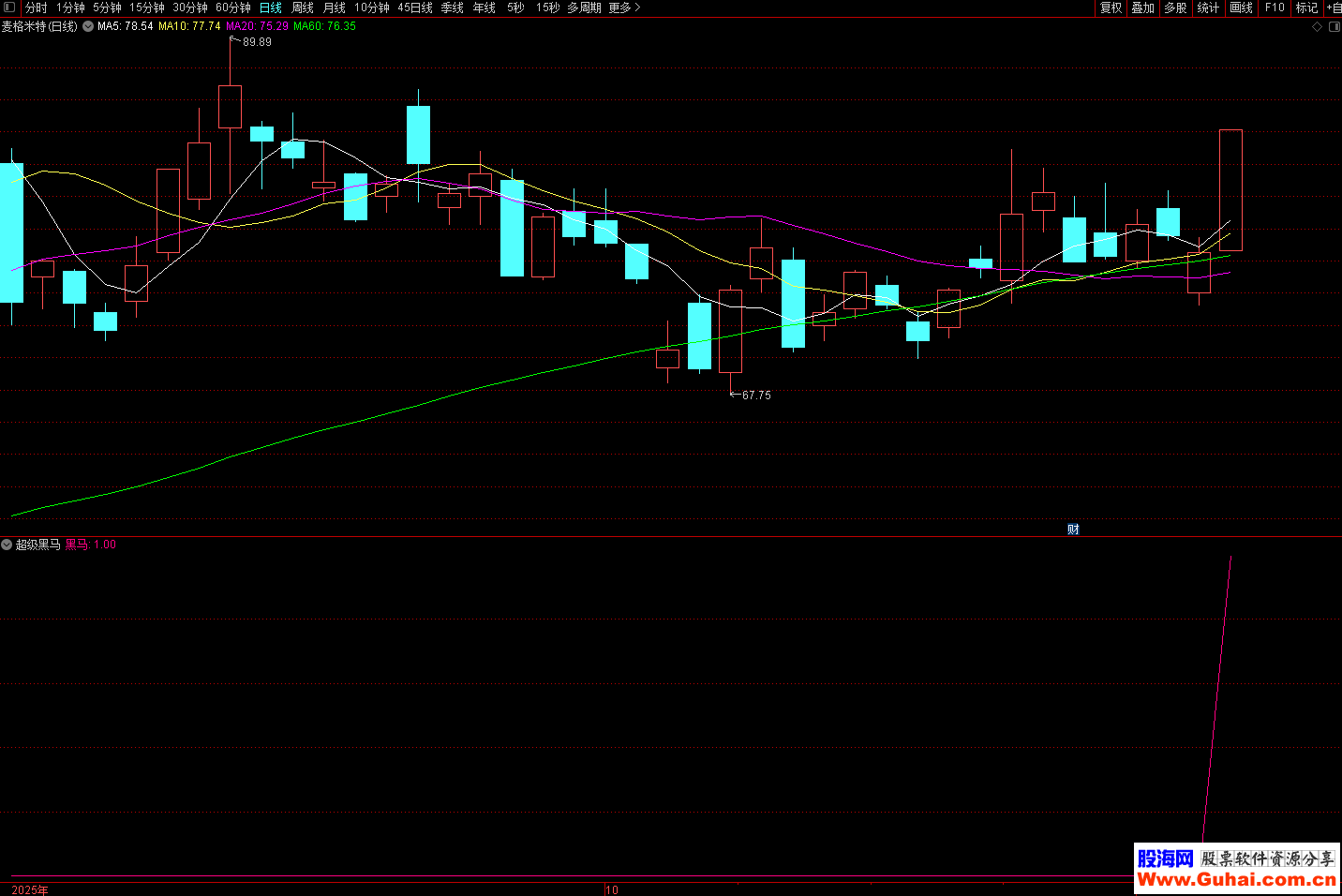Open the 画线 drawing tools
Viewport: 1342px width, 896px height.
tap(1241, 7)
